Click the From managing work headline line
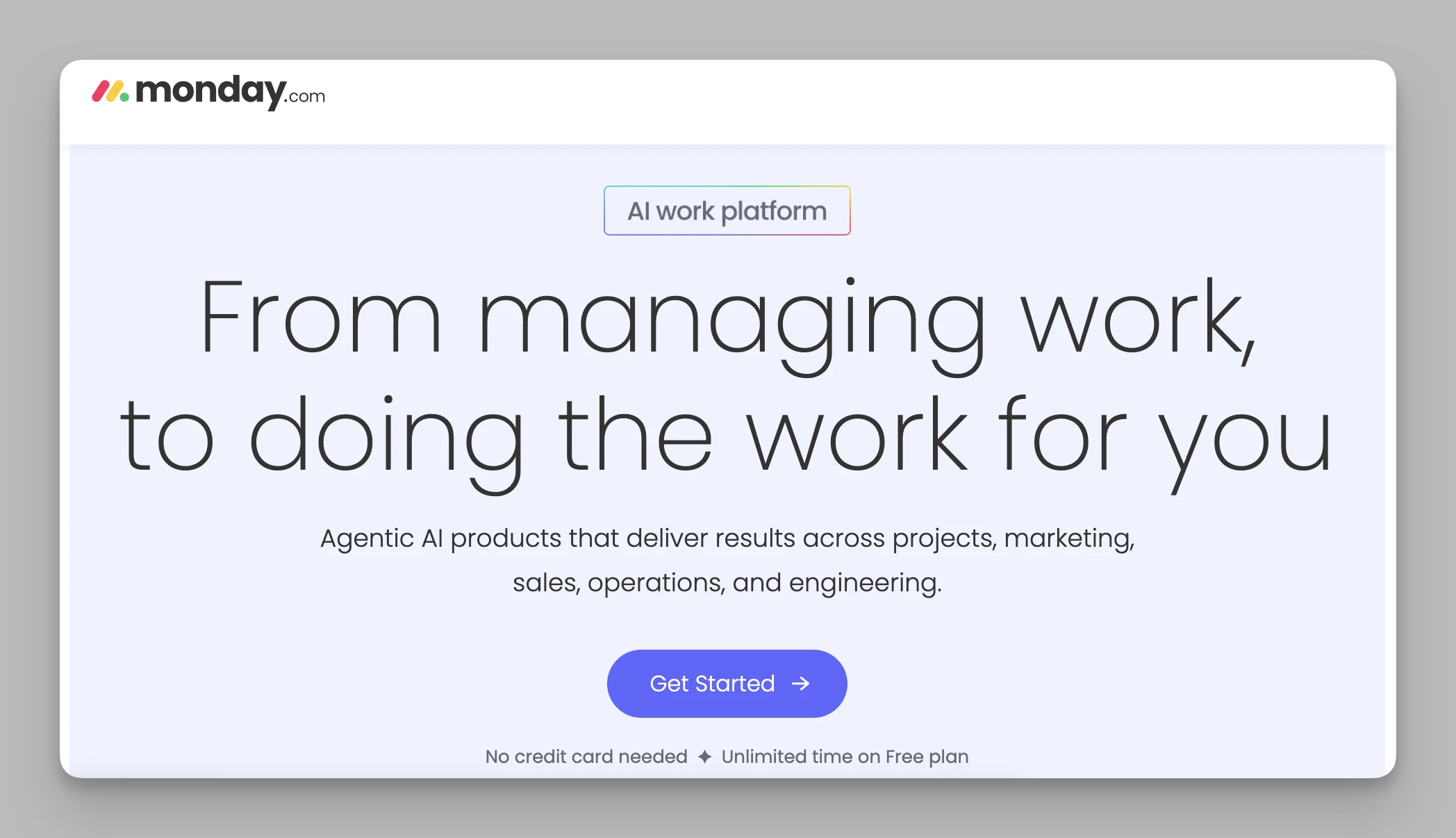This screenshot has height=838, width=1456. pos(727,318)
